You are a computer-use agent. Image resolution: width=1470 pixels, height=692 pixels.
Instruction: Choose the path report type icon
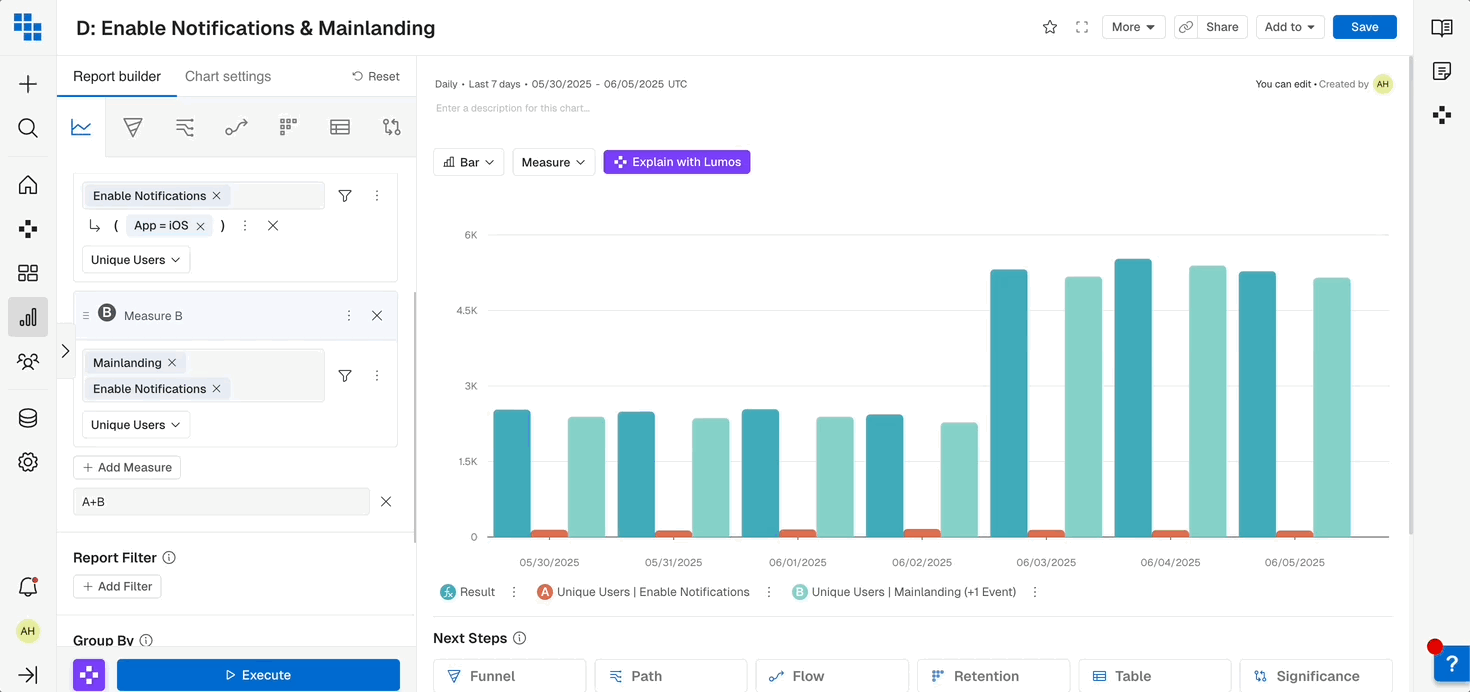185,127
